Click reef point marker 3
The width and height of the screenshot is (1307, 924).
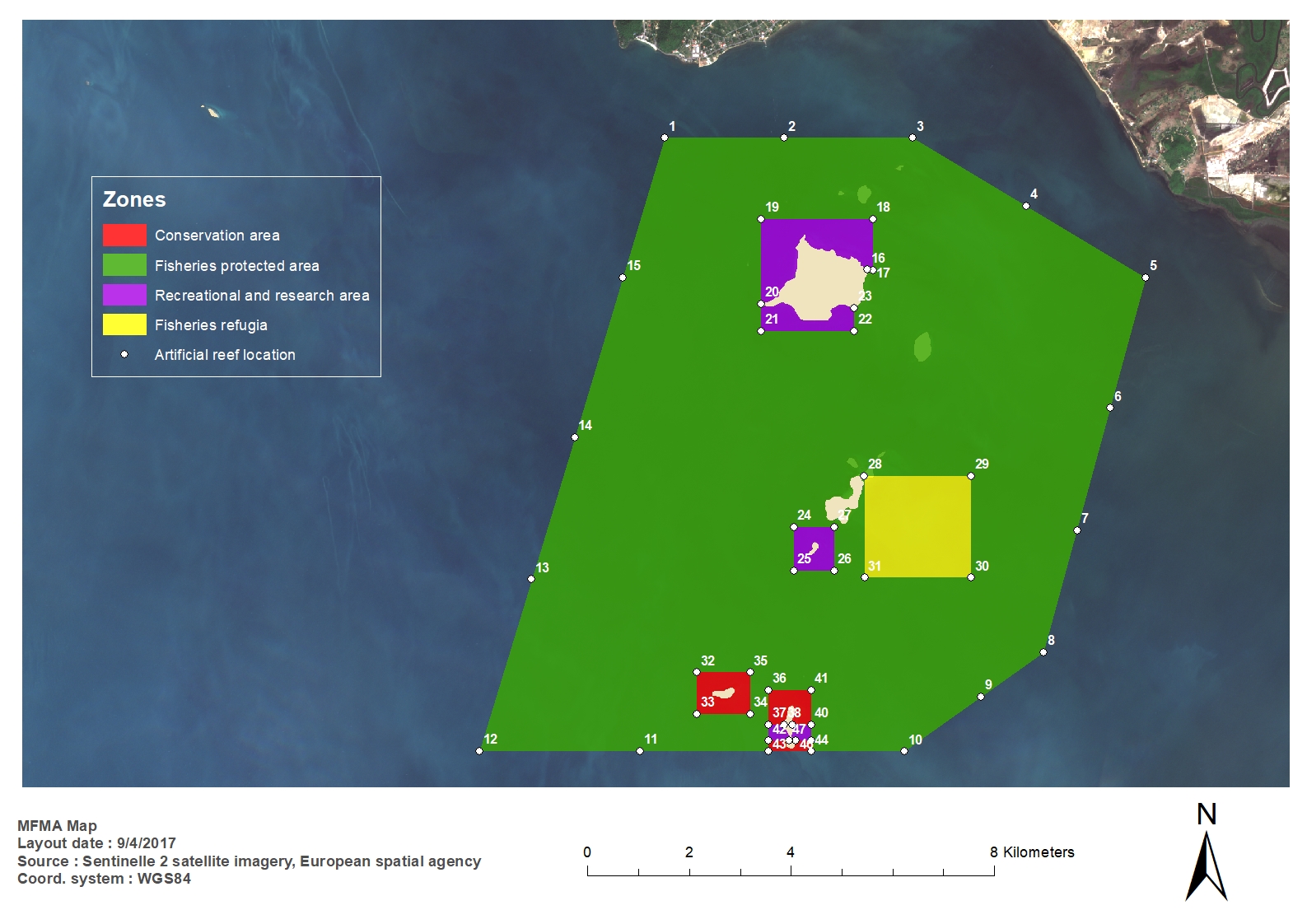point(913,138)
